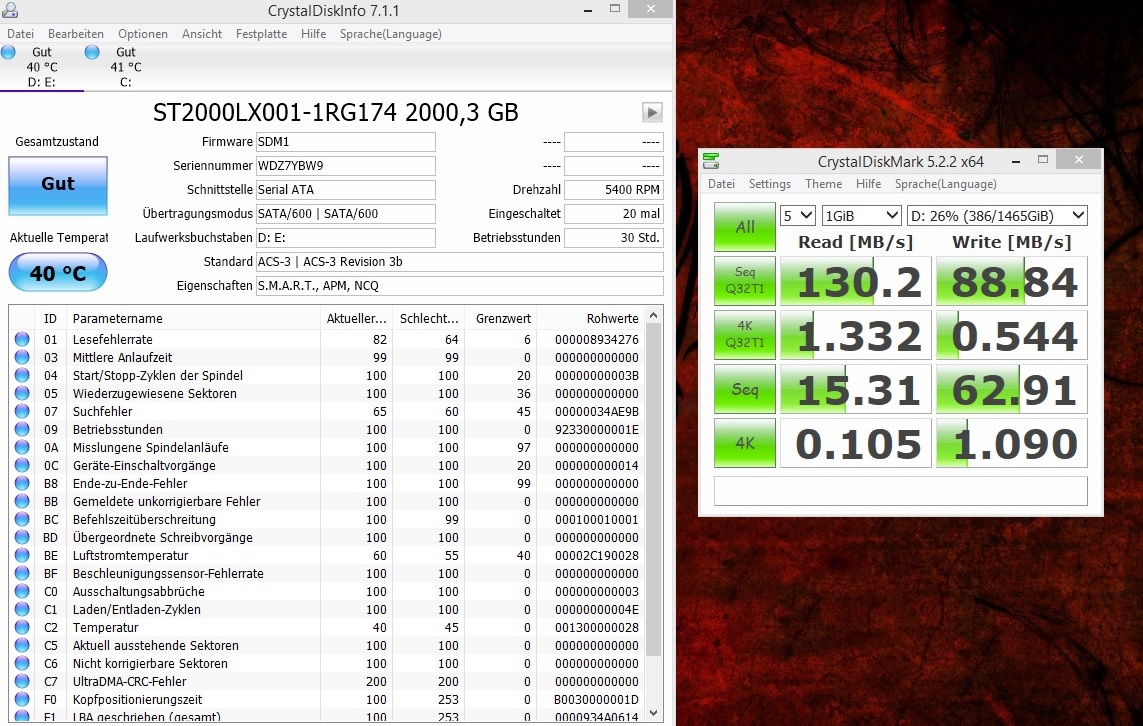Screen dimensions: 1143x726
Task: Open the drive selection dropdown D: 26%
Action: tap(997, 215)
